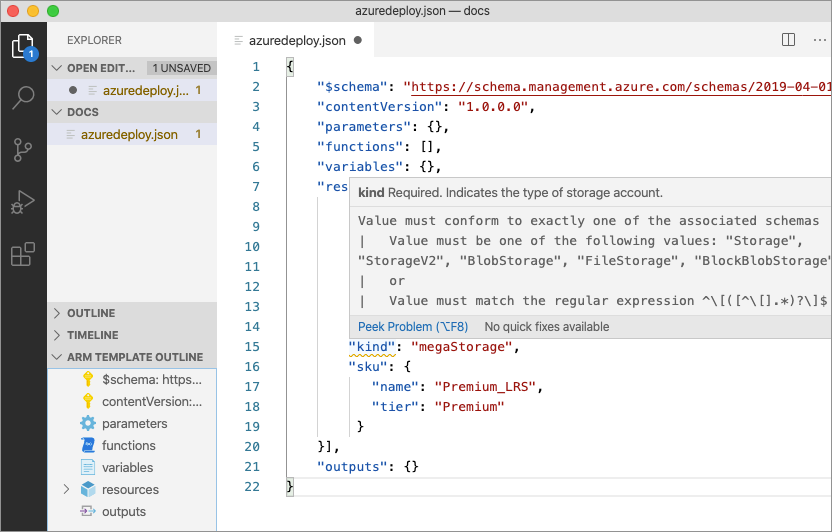Image resolution: width=832 pixels, height=532 pixels.
Task: Click azuredeploy.json under Open Editors
Action: click(x=145, y=90)
